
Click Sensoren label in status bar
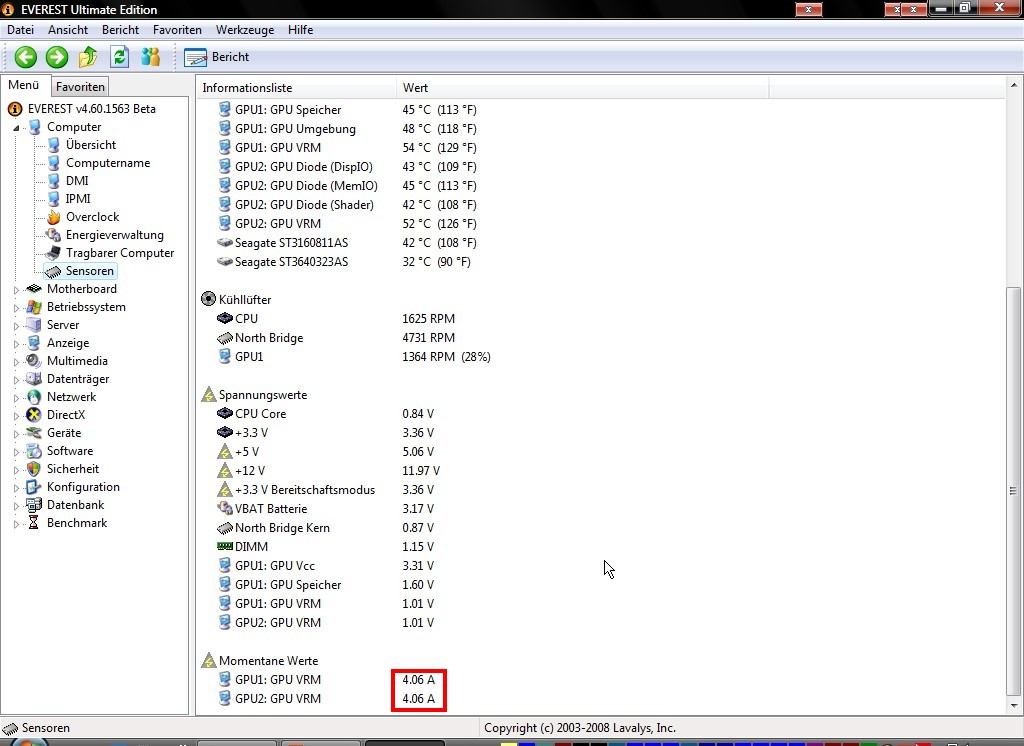click(46, 728)
